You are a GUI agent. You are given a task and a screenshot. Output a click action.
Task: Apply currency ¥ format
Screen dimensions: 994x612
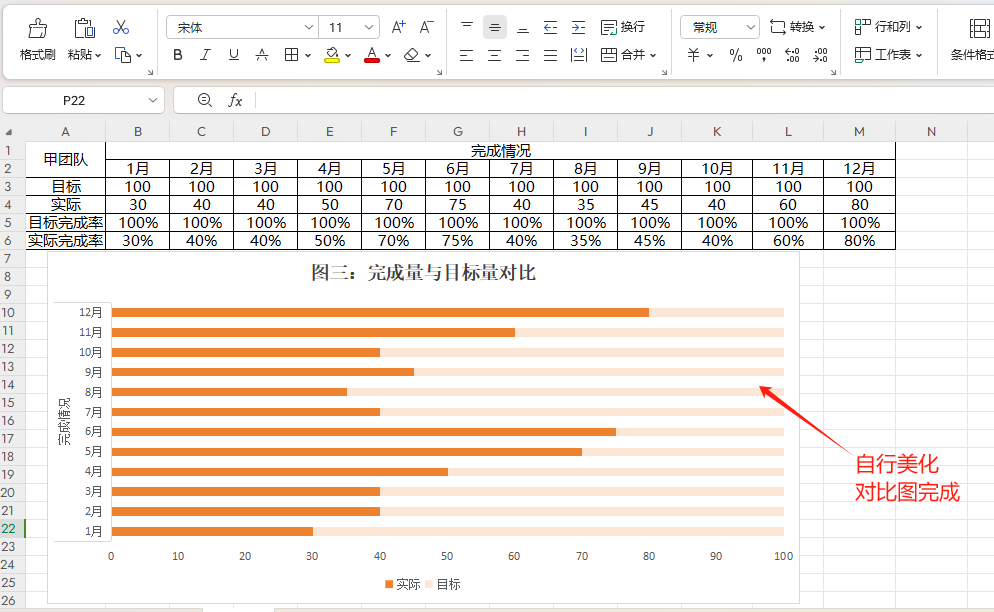(x=694, y=55)
